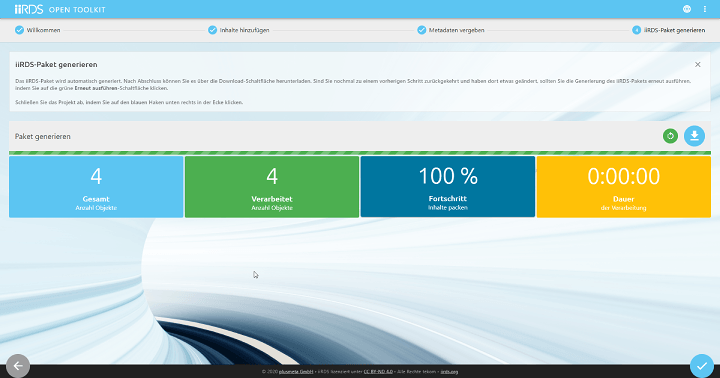Click the Gesamt Anzahl Objekte tile
Image resolution: width=720 pixels, height=378 pixels.
click(x=96, y=186)
